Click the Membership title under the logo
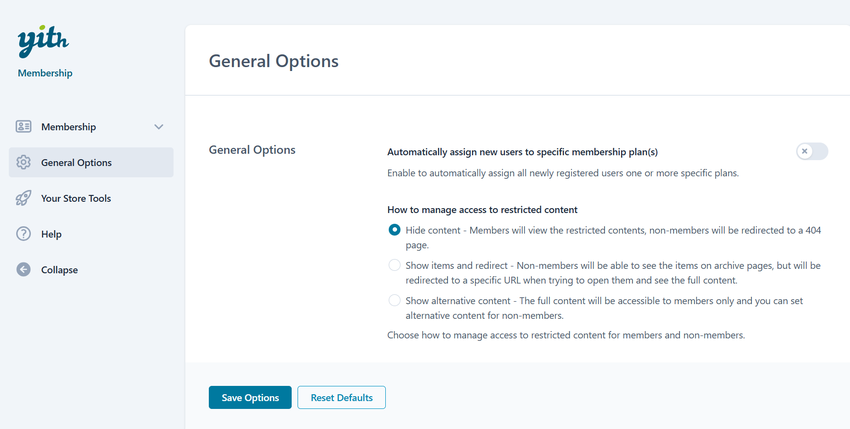 pos(45,73)
